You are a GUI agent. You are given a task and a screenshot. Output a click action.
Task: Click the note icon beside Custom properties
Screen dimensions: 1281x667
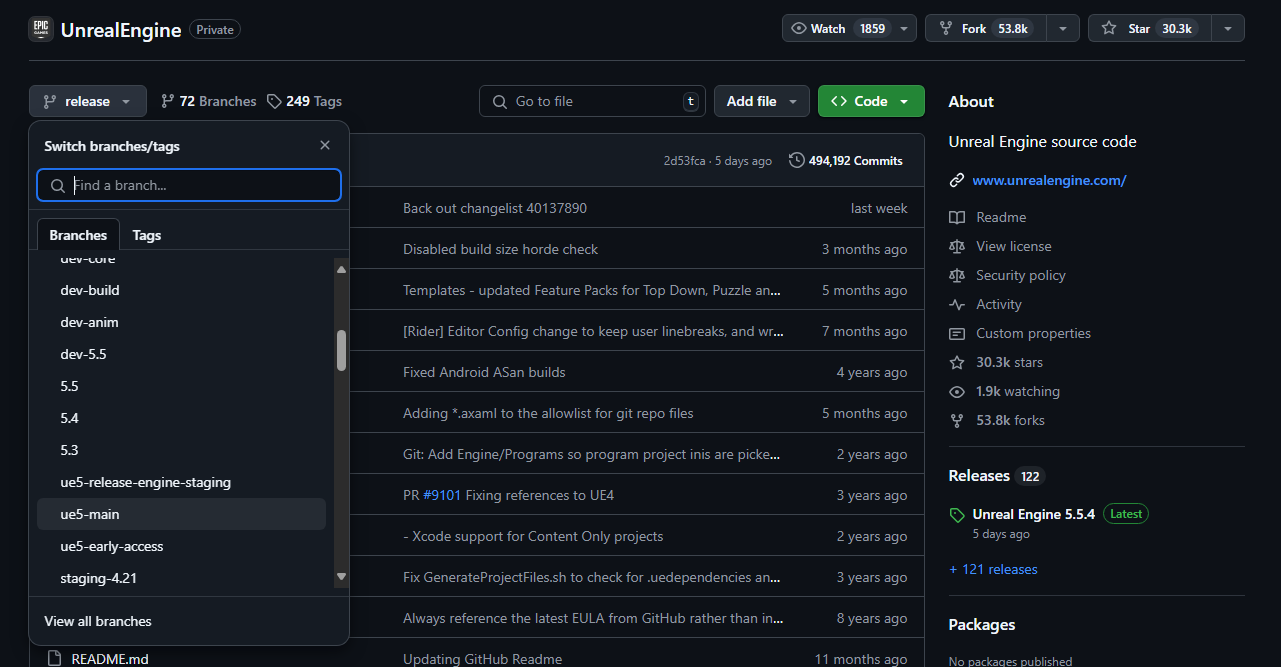(x=957, y=333)
